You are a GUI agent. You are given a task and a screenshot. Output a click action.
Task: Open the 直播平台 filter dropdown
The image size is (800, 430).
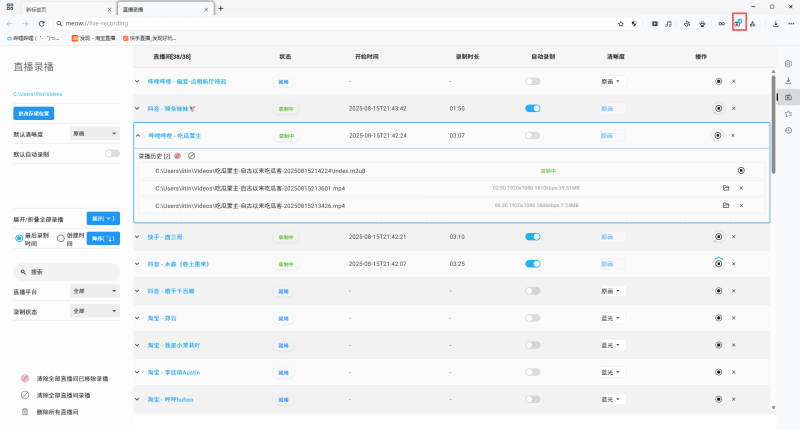95,292
